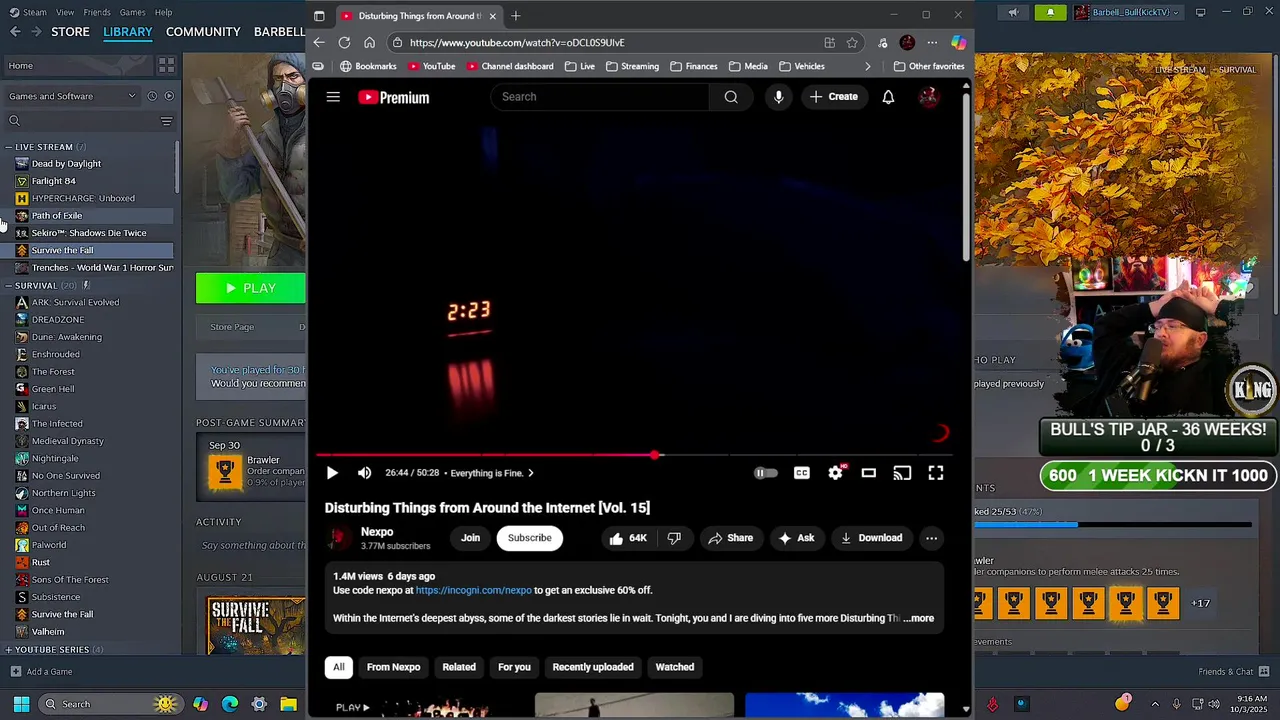Screen dimensions: 1280x720
Task: Reload the browser page
Action: (x=344, y=43)
